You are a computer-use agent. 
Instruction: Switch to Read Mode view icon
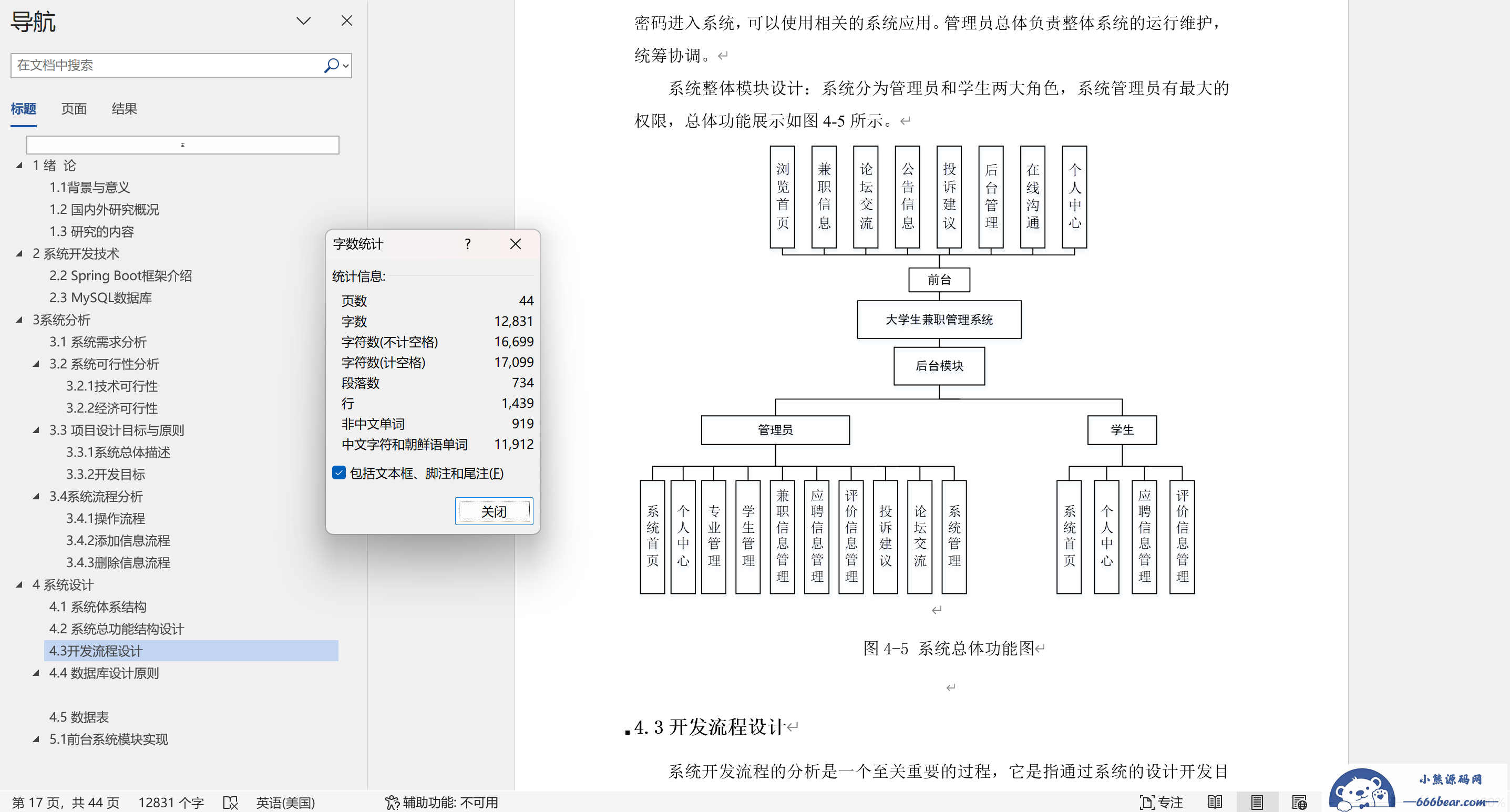point(1215,803)
